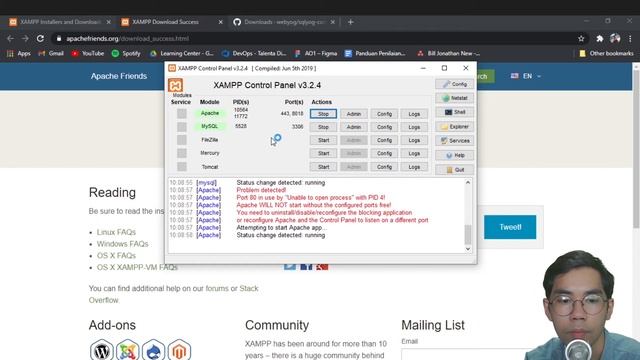Open the browser extensions puzzle icon
This screenshot has width=640, height=360.
(600, 38)
